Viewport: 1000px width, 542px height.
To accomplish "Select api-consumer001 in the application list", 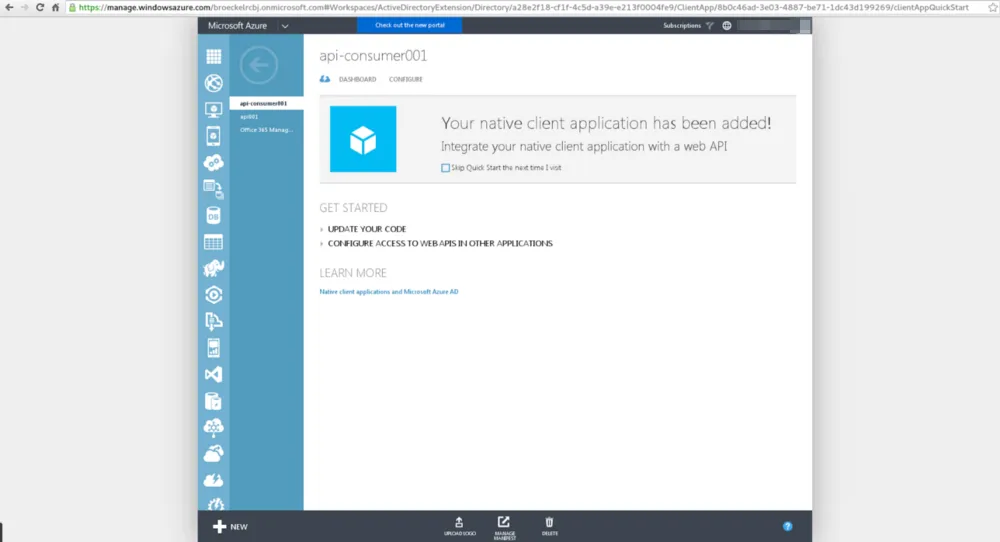I will click(267, 103).
